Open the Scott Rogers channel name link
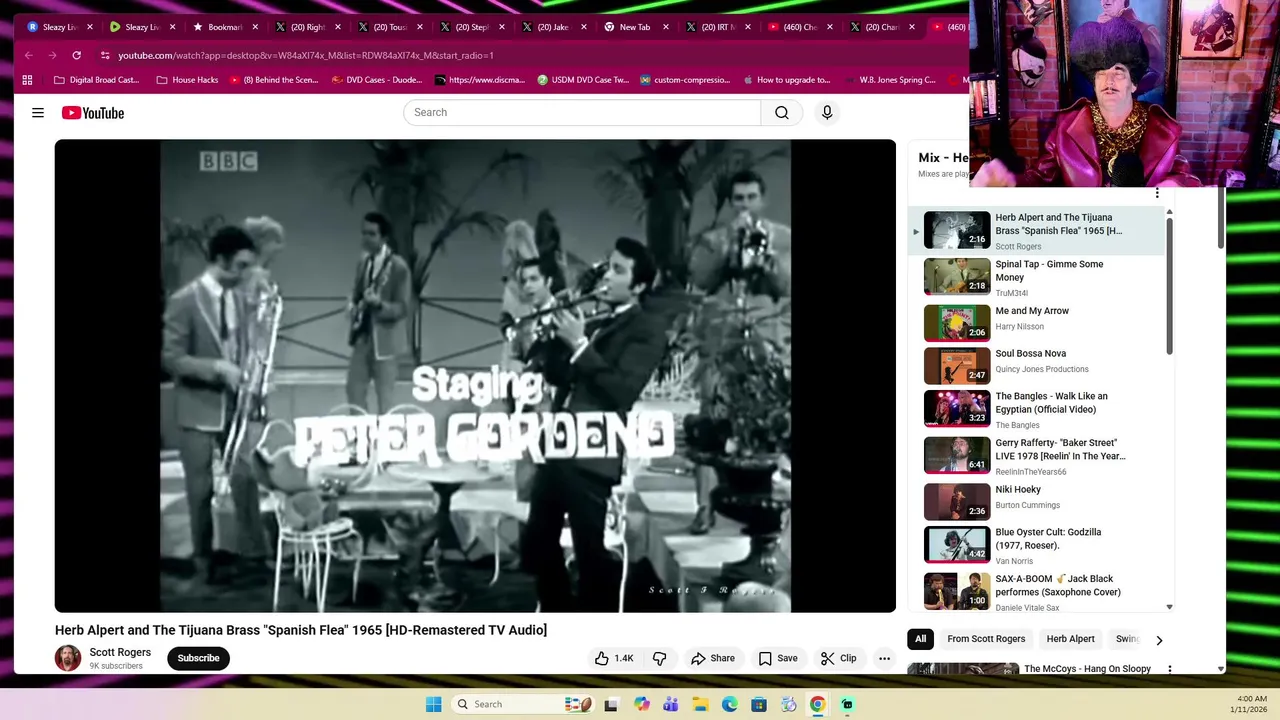 coord(120,652)
